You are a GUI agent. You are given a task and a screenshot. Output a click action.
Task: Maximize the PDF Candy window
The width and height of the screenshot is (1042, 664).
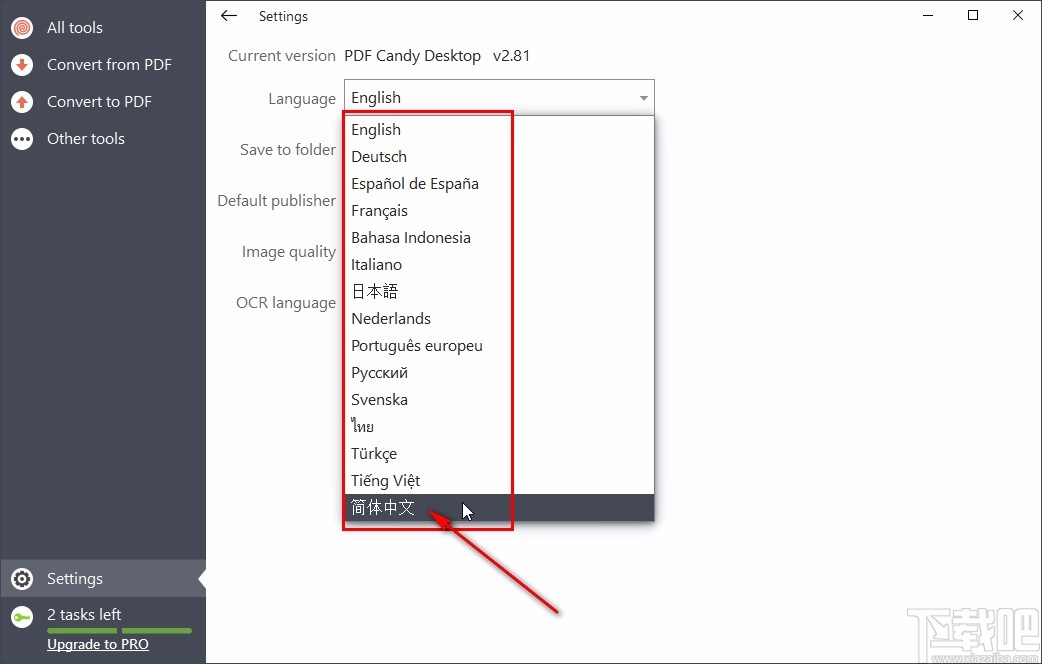[973, 15]
